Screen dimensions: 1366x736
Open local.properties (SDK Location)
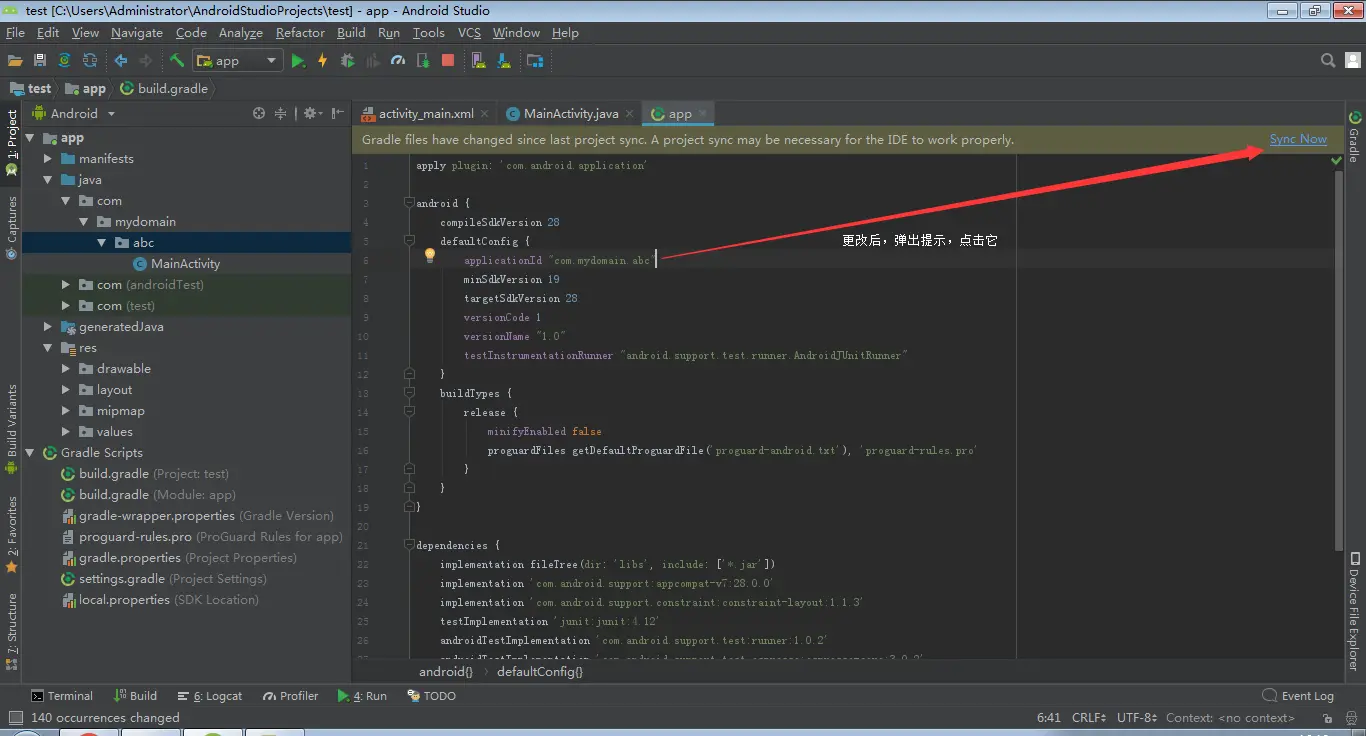pyautogui.click(x=160, y=600)
